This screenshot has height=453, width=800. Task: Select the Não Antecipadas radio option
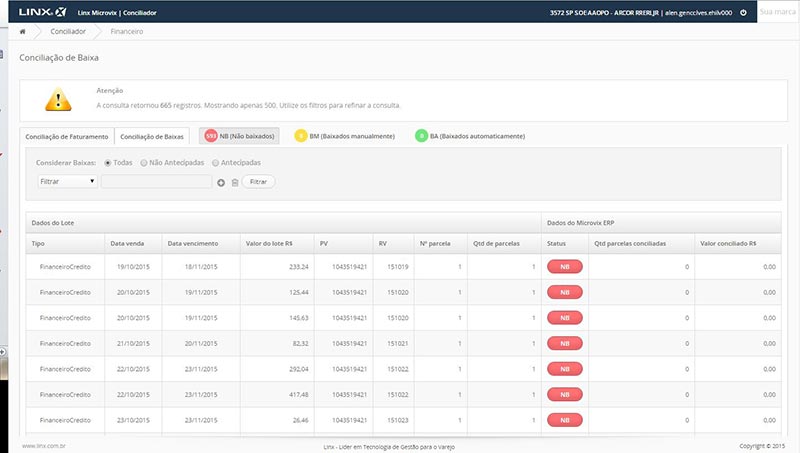pos(145,162)
